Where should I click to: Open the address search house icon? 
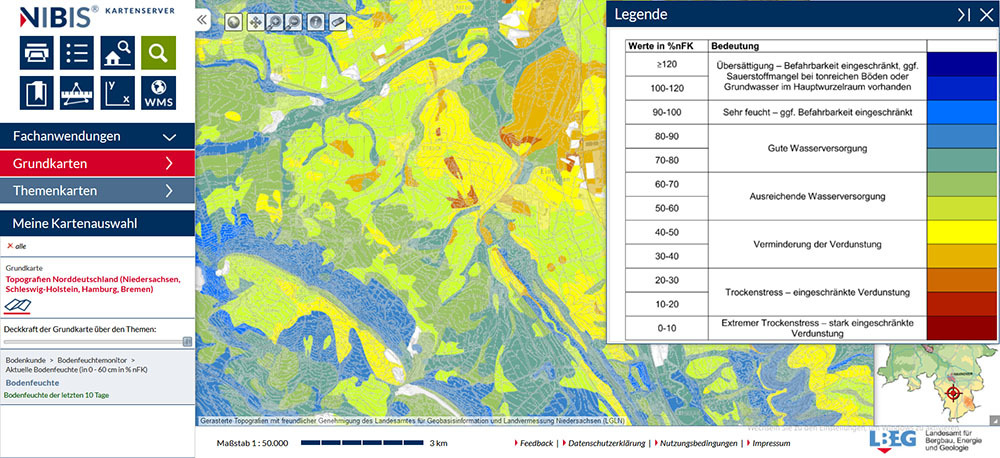118,51
